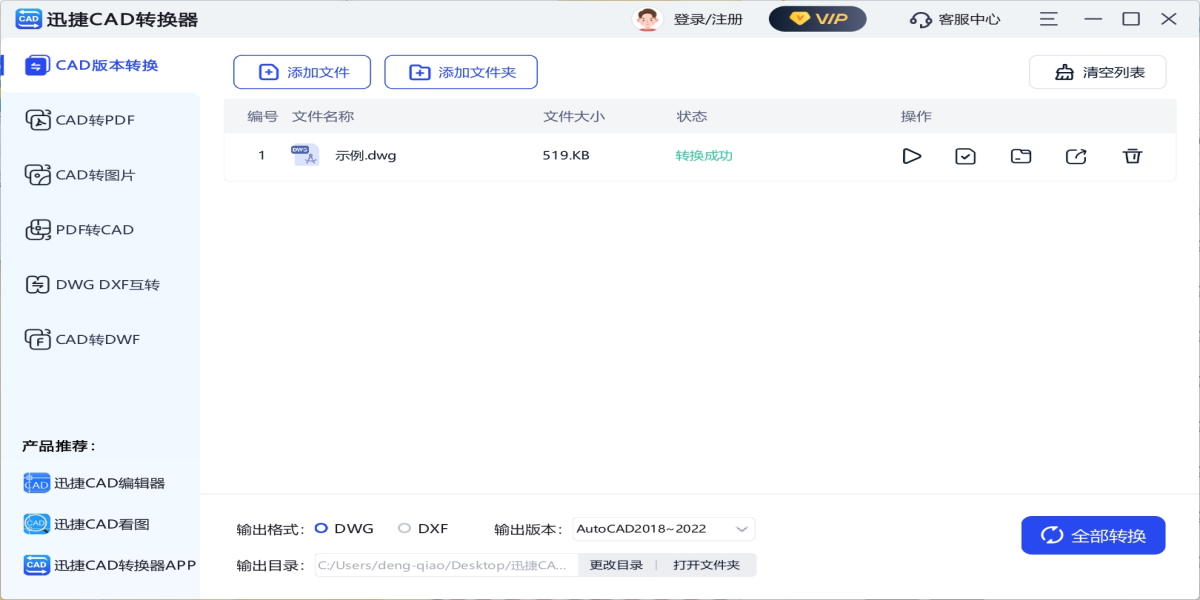Screen dimensions: 1200x600
Task: Click 清空列表 to clear the list
Action: click(x=1097, y=72)
